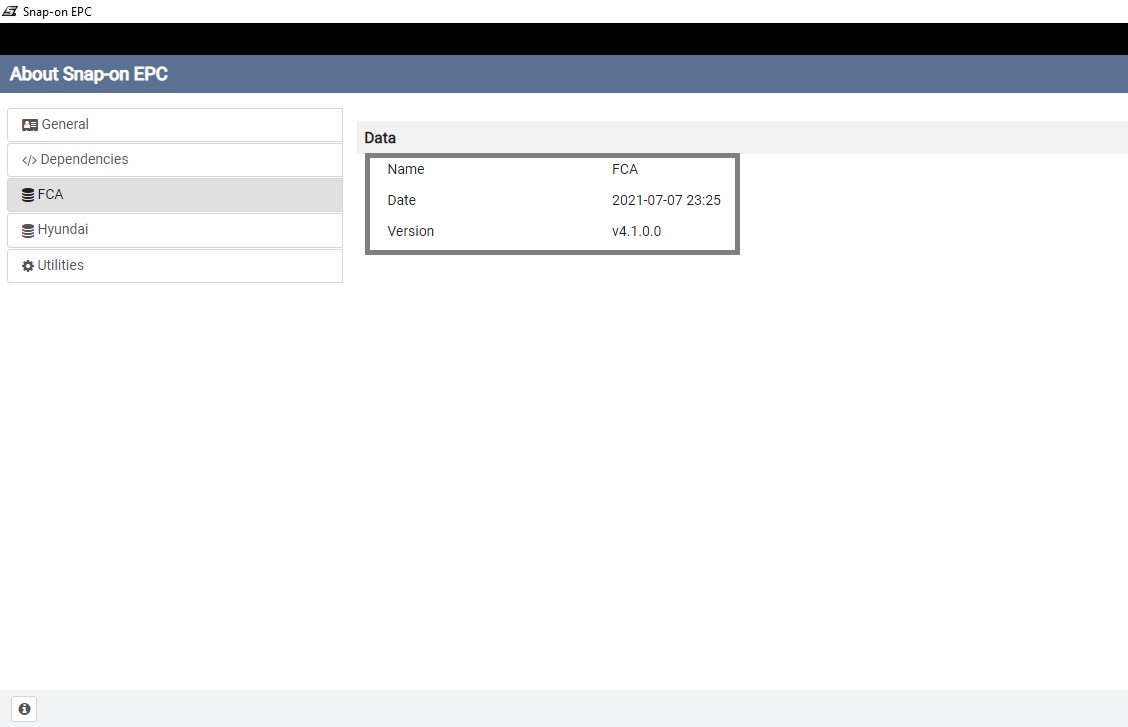The height and width of the screenshot is (727, 1128).
Task: Click the Version label in Data table
Action: click(411, 232)
